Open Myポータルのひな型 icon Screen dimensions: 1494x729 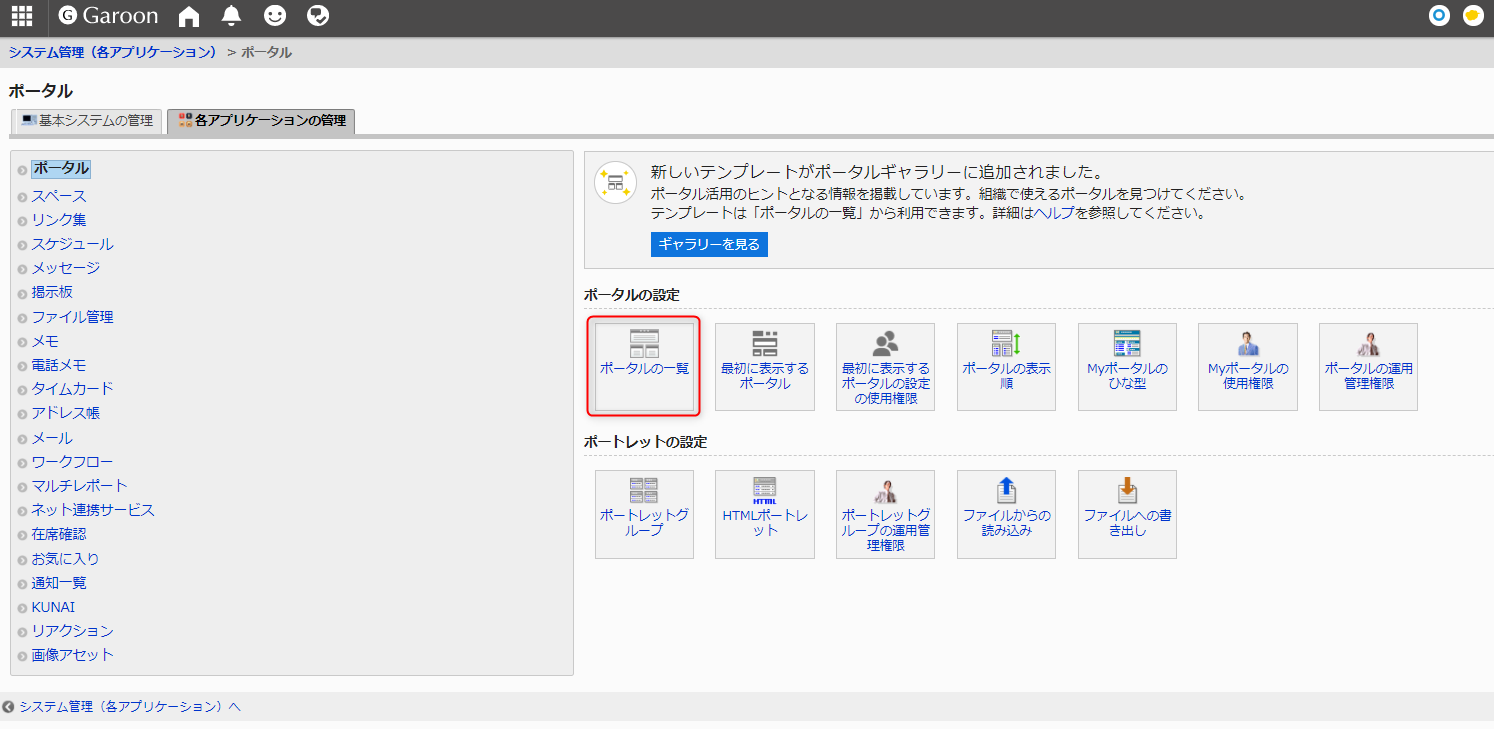pos(1127,366)
